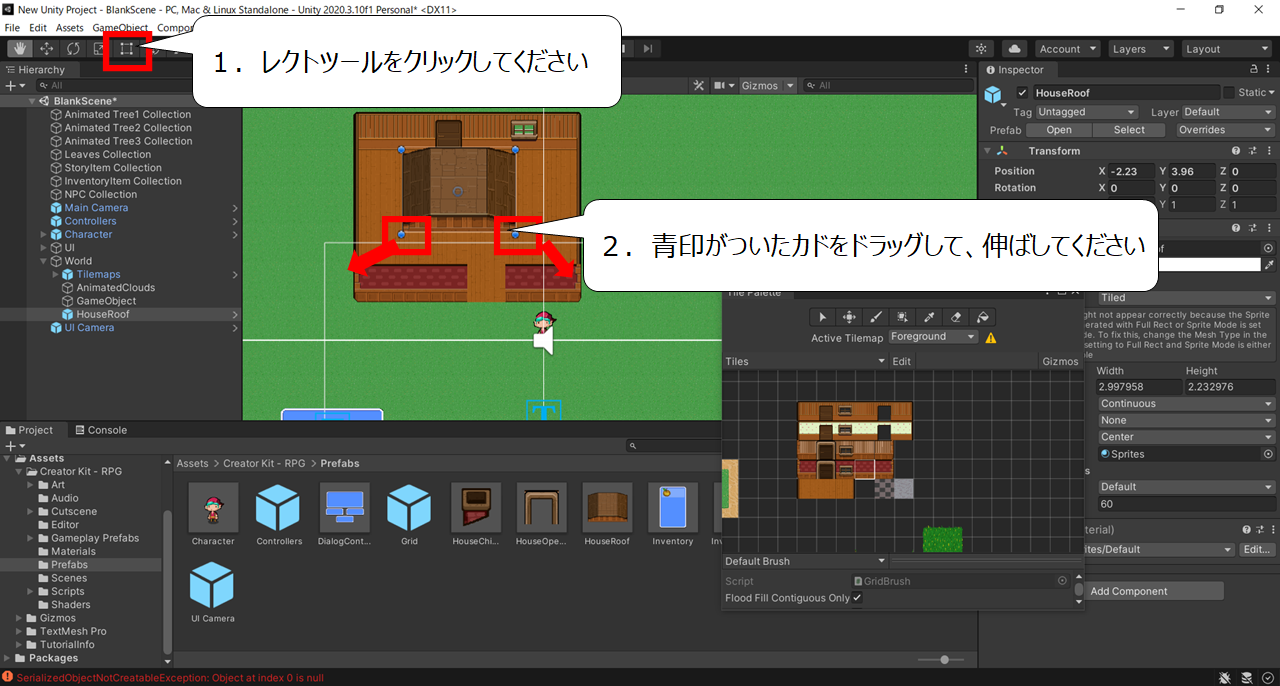
Task: Select the Move tool in the toolbar
Action: click(x=46, y=48)
